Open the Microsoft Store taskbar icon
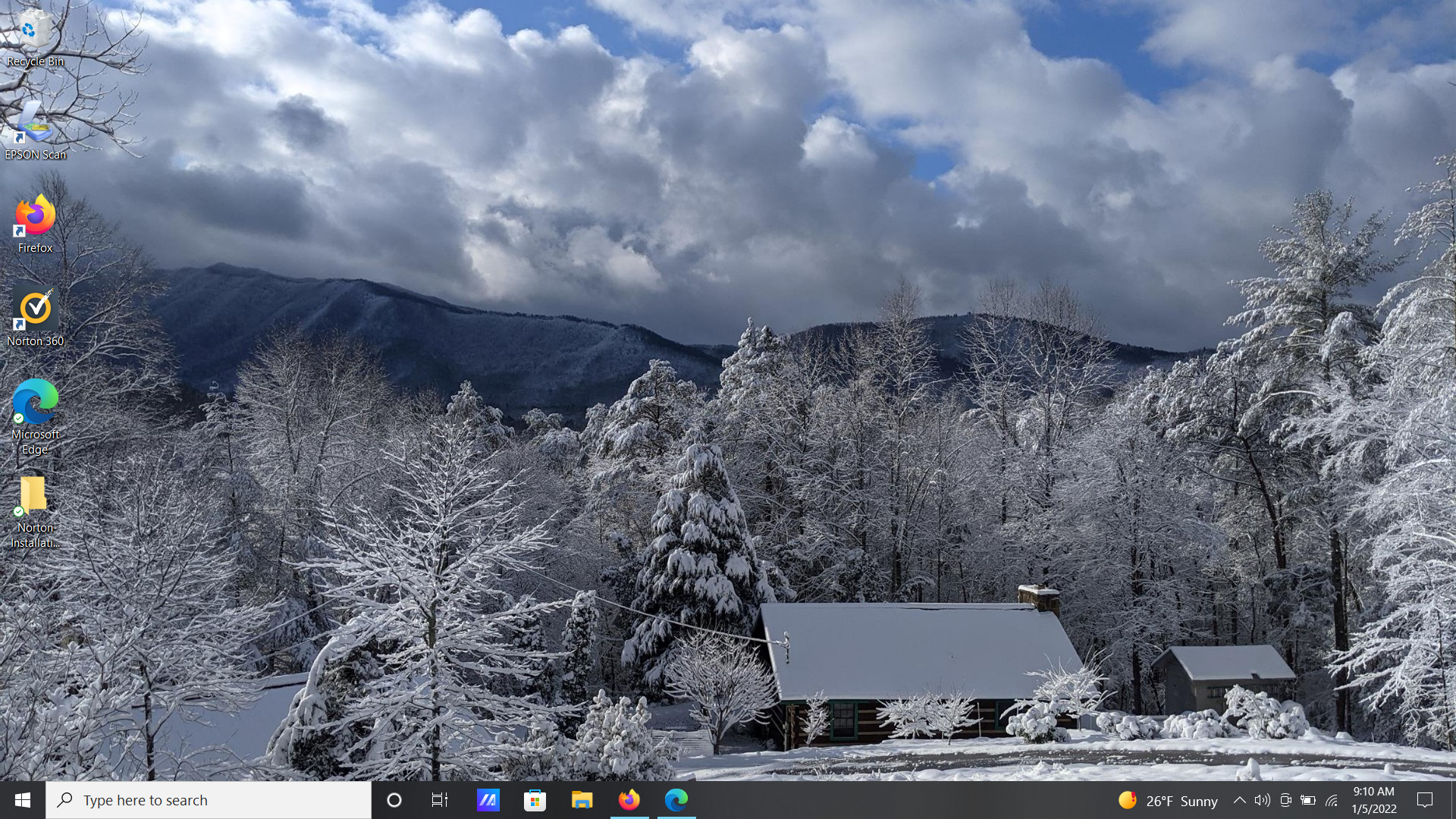The height and width of the screenshot is (819, 1456). click(x=535, y=800)
